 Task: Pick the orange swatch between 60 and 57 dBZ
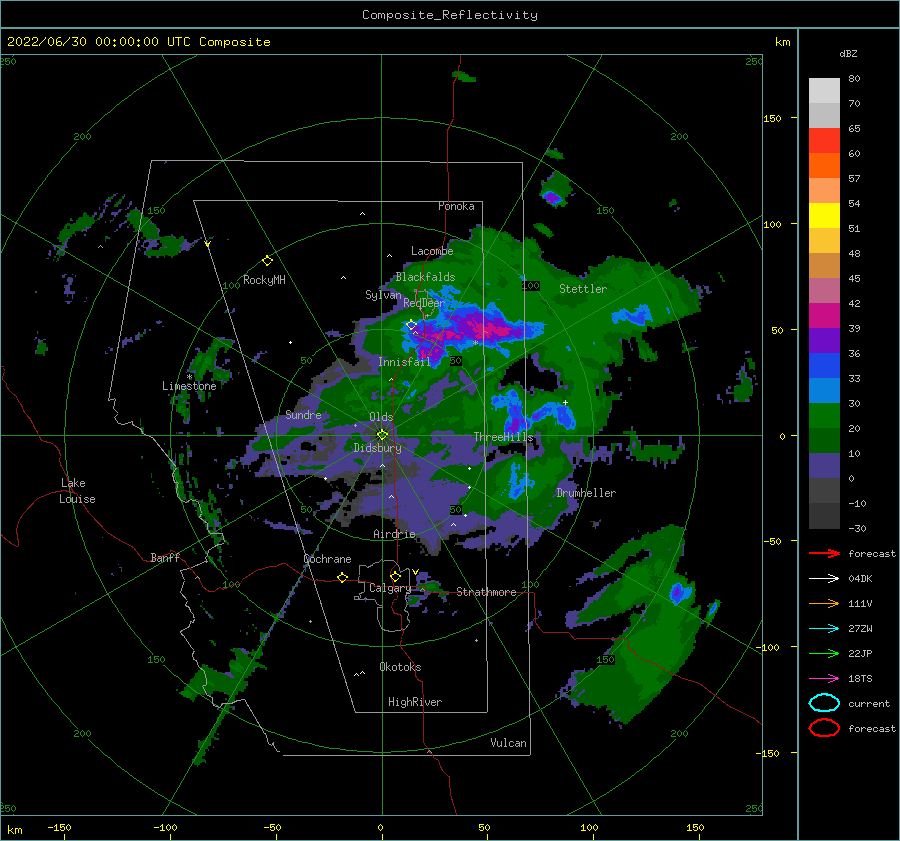tap(824, 166)
